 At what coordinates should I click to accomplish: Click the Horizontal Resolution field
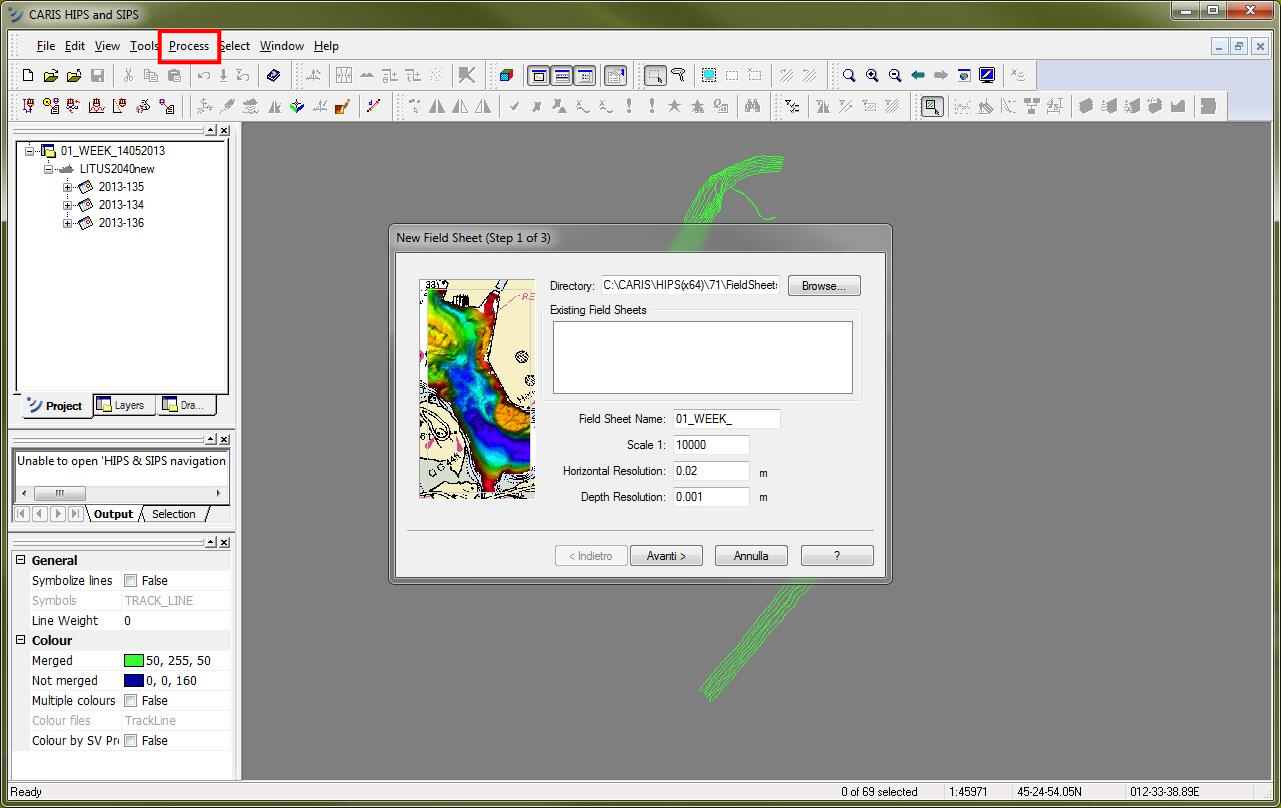click(x=711, y=471)
